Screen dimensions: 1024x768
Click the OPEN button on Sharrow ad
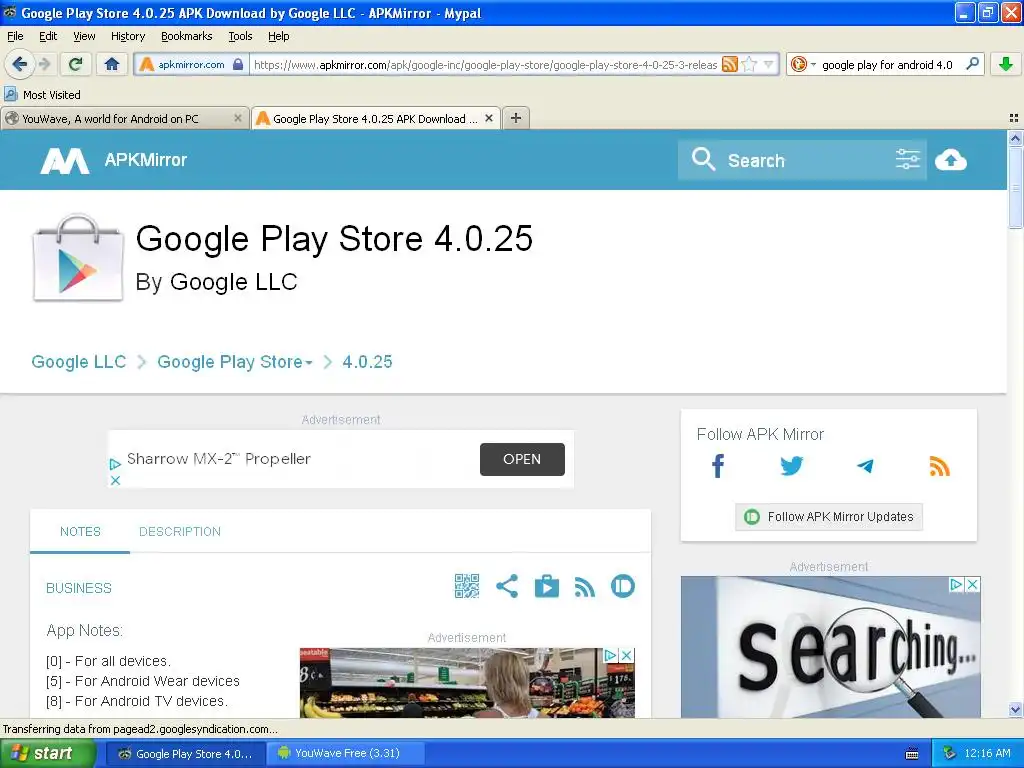click(522, 459)
